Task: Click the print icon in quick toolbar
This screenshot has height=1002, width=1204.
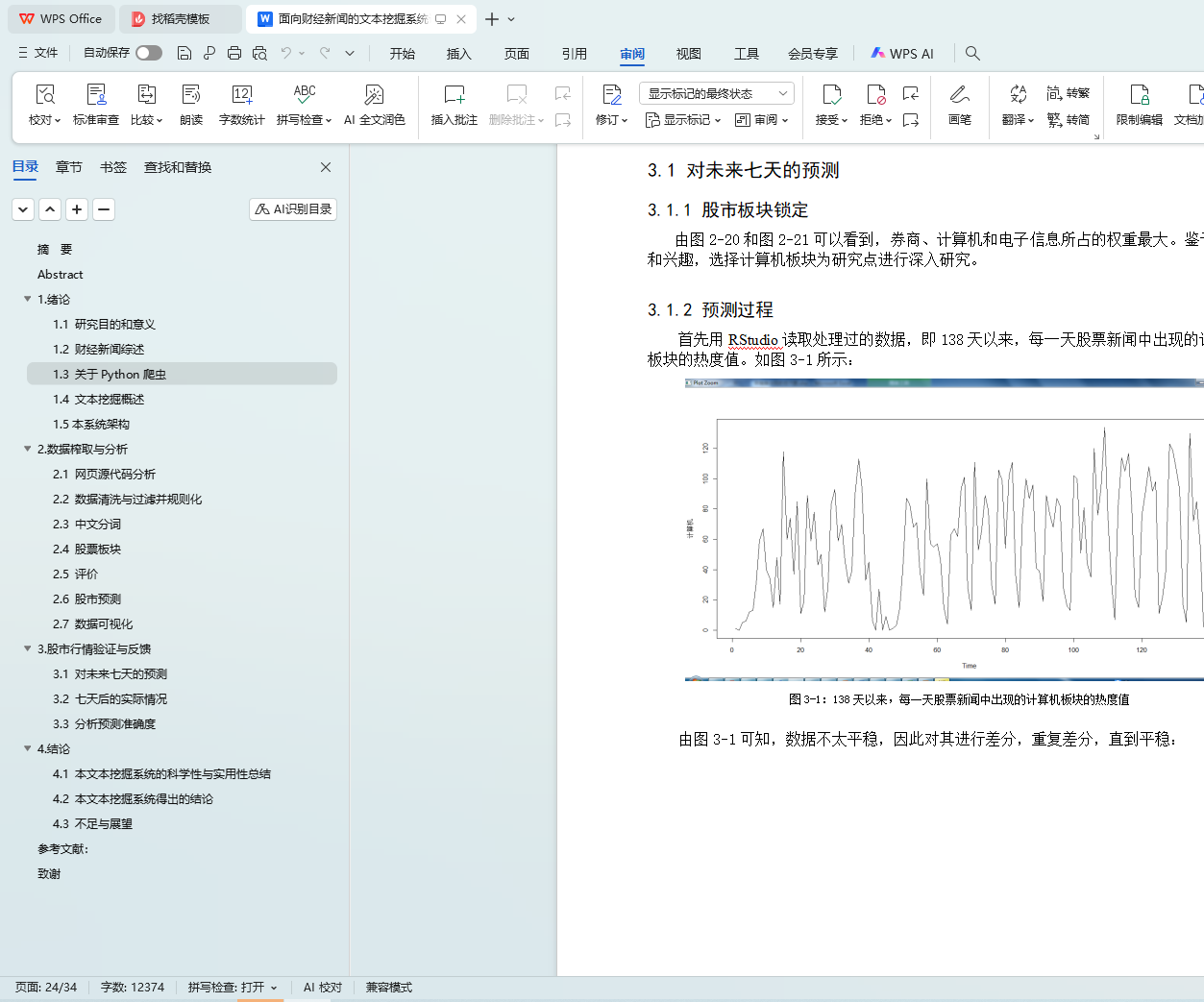Action: coord(234,54)
